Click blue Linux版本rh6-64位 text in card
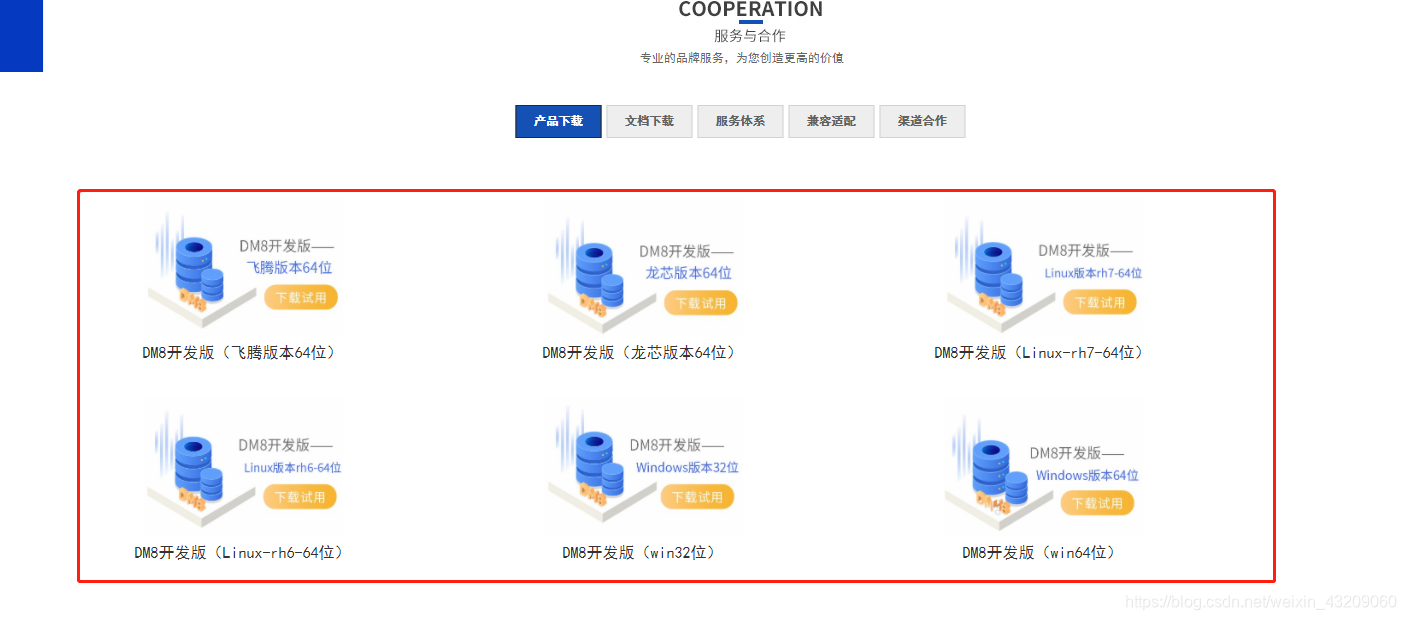Image resolution: width=1406 pixels, height=620 pixels. coord(292,468)
